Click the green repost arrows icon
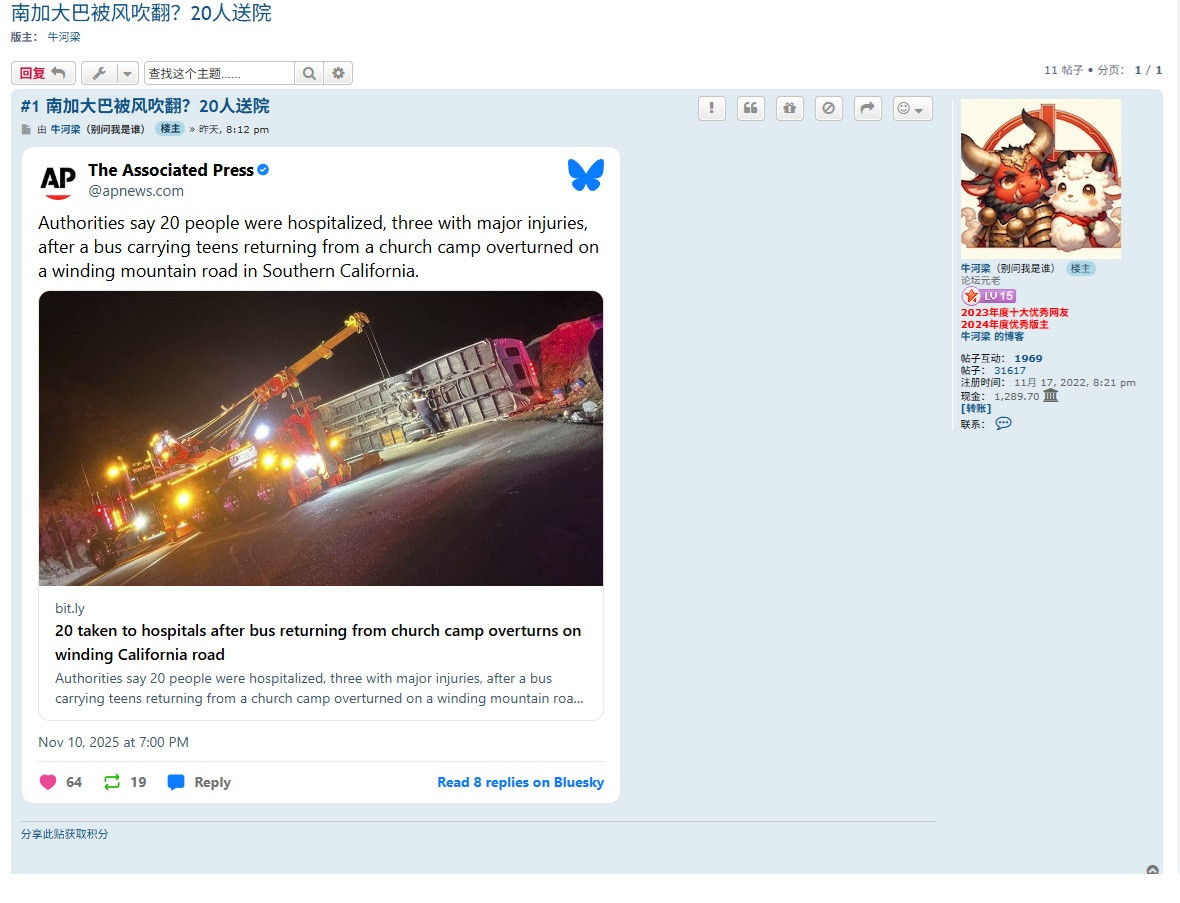 click(x=111, y=782)
